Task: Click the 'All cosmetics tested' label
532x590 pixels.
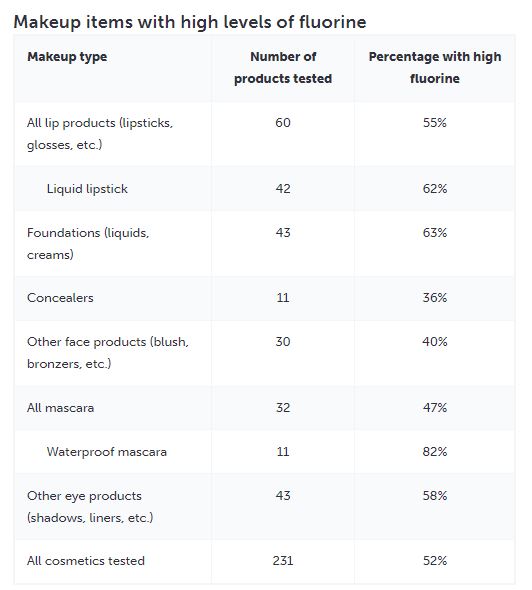Action: (x=86, y=561)
